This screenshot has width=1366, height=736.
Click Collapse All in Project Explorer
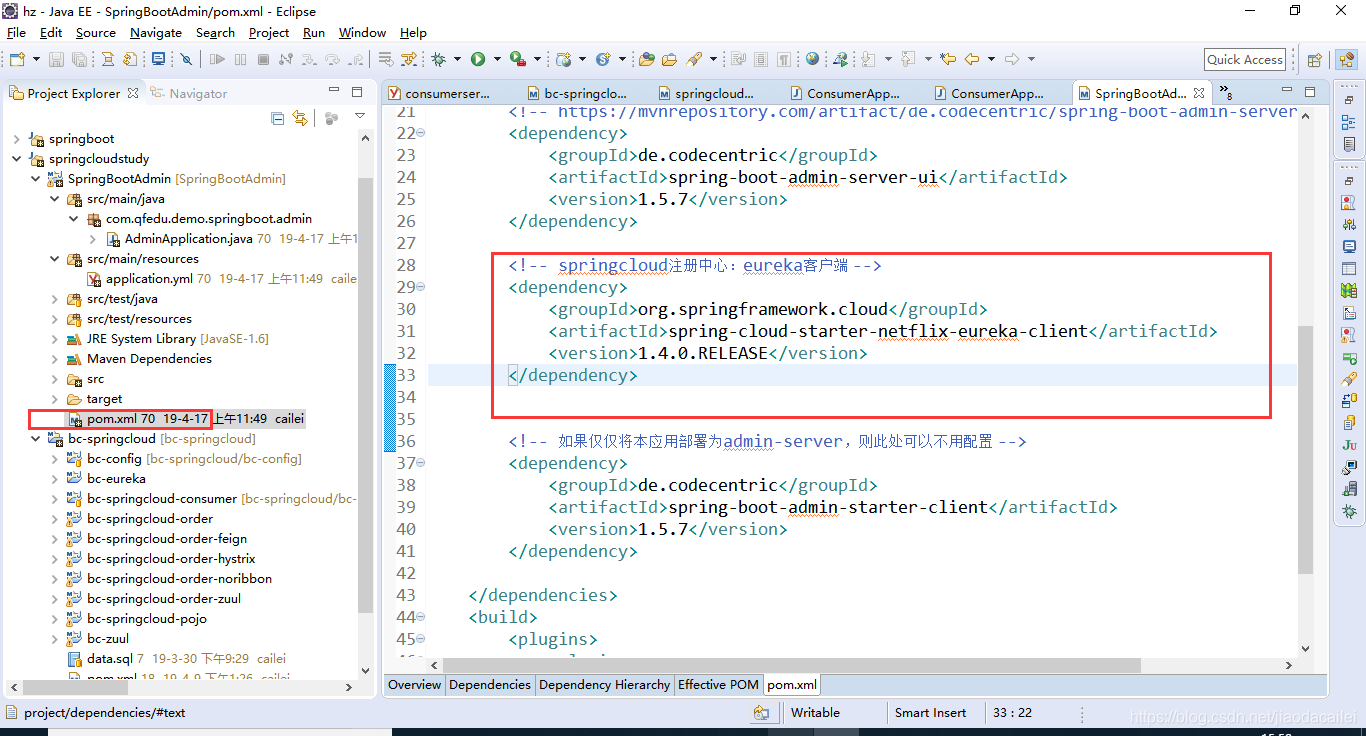point(278,118)
